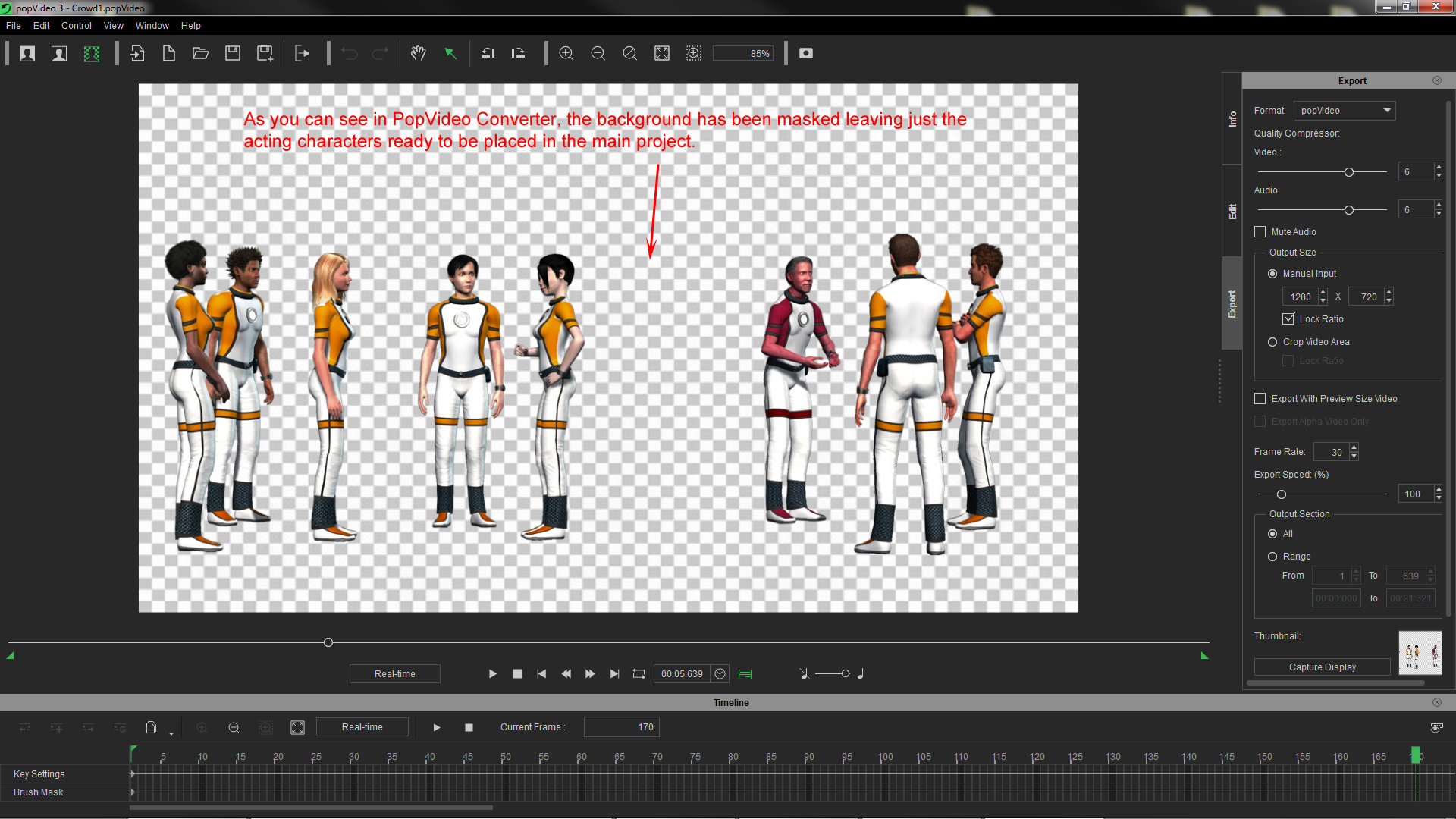
Task: Click the snapshot camera icon
Action: (806, 53)
